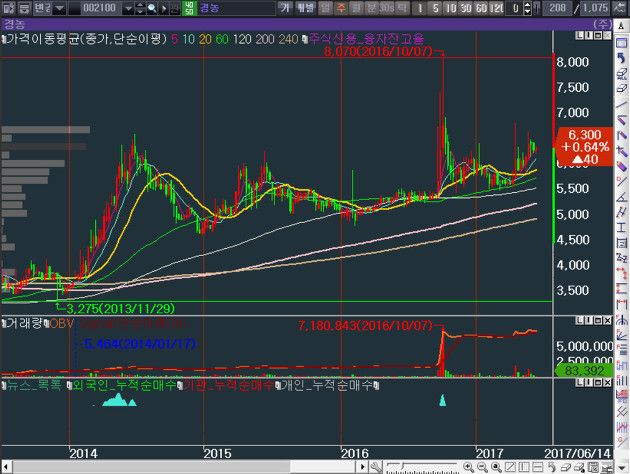
Task: Choose the 1 interval button
Action: pyautogui.click(x=420, y=8)
